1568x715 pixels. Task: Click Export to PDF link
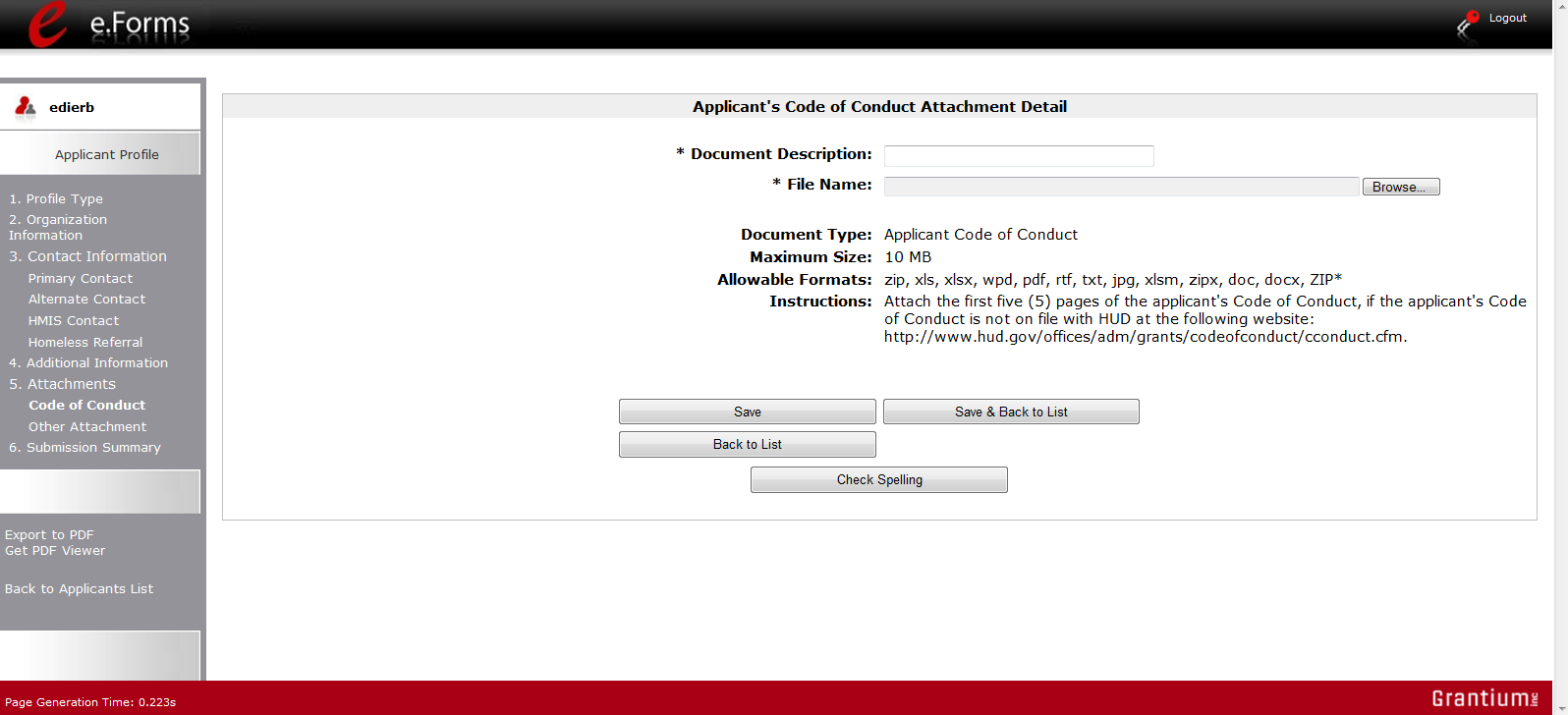[x=49, y=535]
